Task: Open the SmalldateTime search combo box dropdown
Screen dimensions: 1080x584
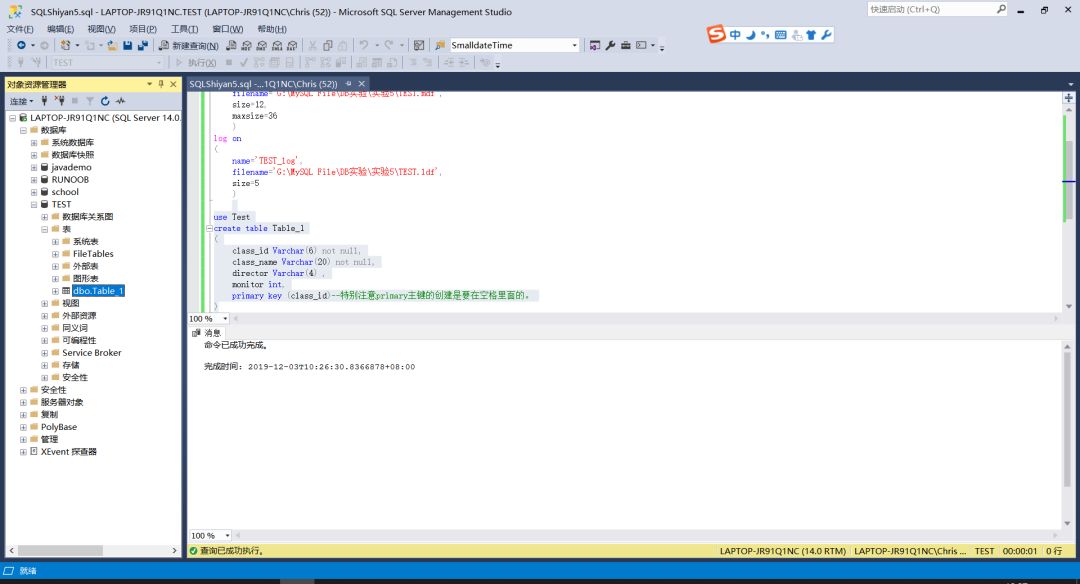Action: click(574, 45)
